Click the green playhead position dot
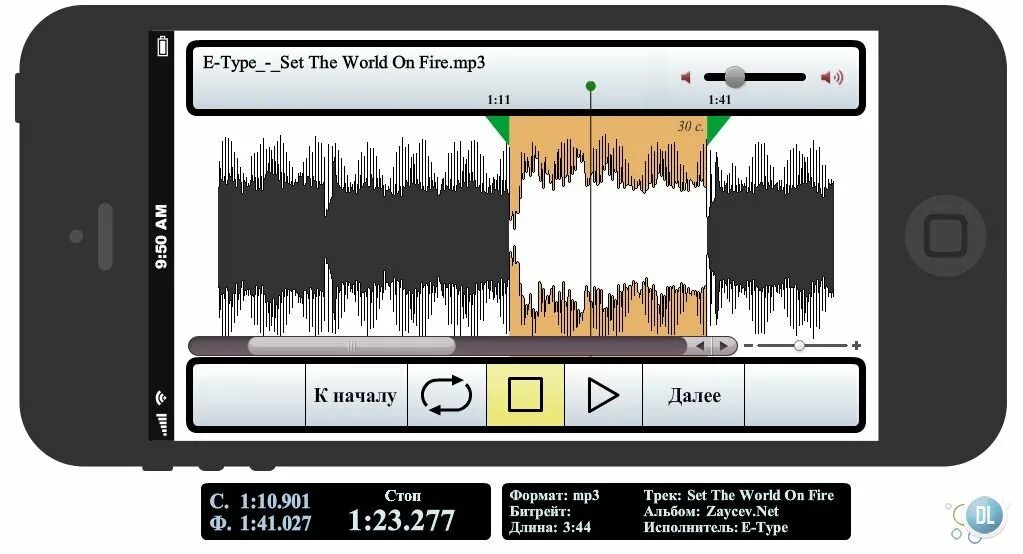Viewport: 1023px width, 554px height. (x=590, y=86)
